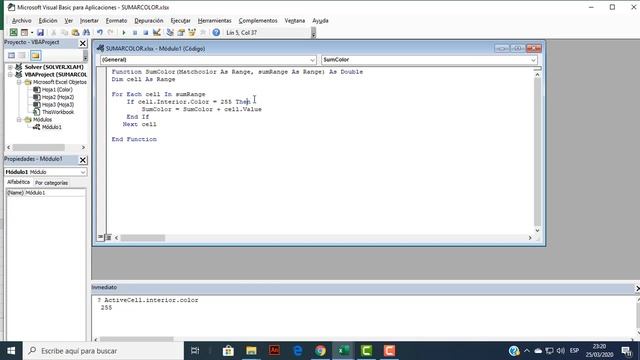Click inside the Inmediato window text area
640x360 pixels.
coord(363,317)
